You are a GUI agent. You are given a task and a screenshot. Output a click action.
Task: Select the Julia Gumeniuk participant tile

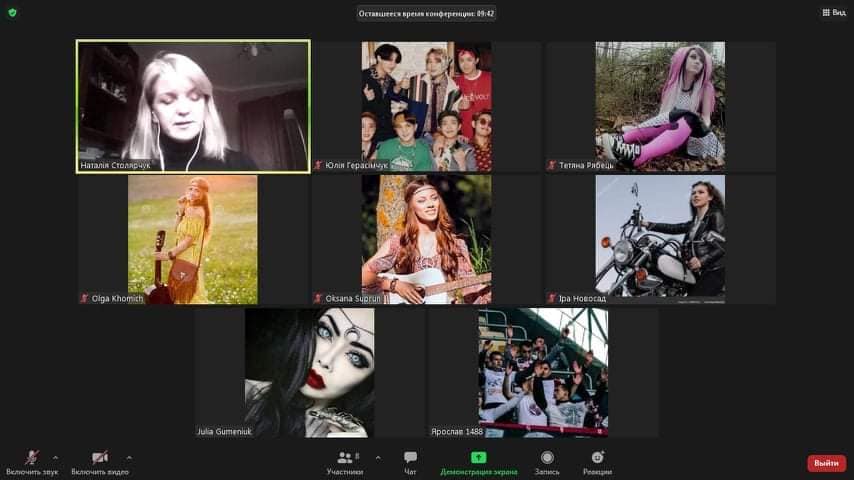[309, 372]
